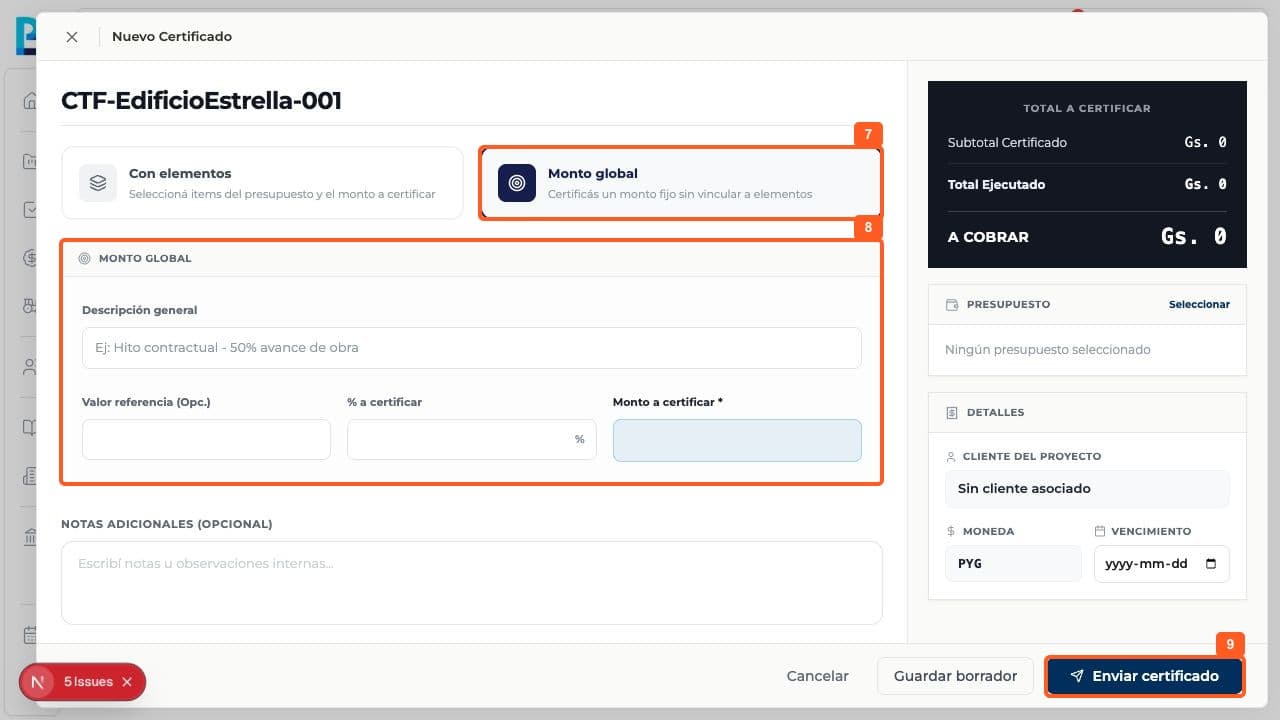This screenshot has height=720, width=1280.
Task: Cancel the new certificate
Action: [817, 676]
